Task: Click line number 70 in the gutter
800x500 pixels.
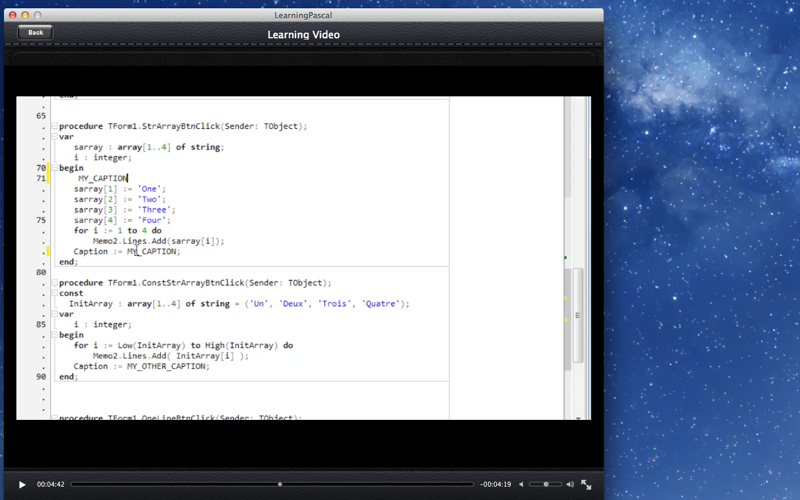Action: [x=41, y=168]
